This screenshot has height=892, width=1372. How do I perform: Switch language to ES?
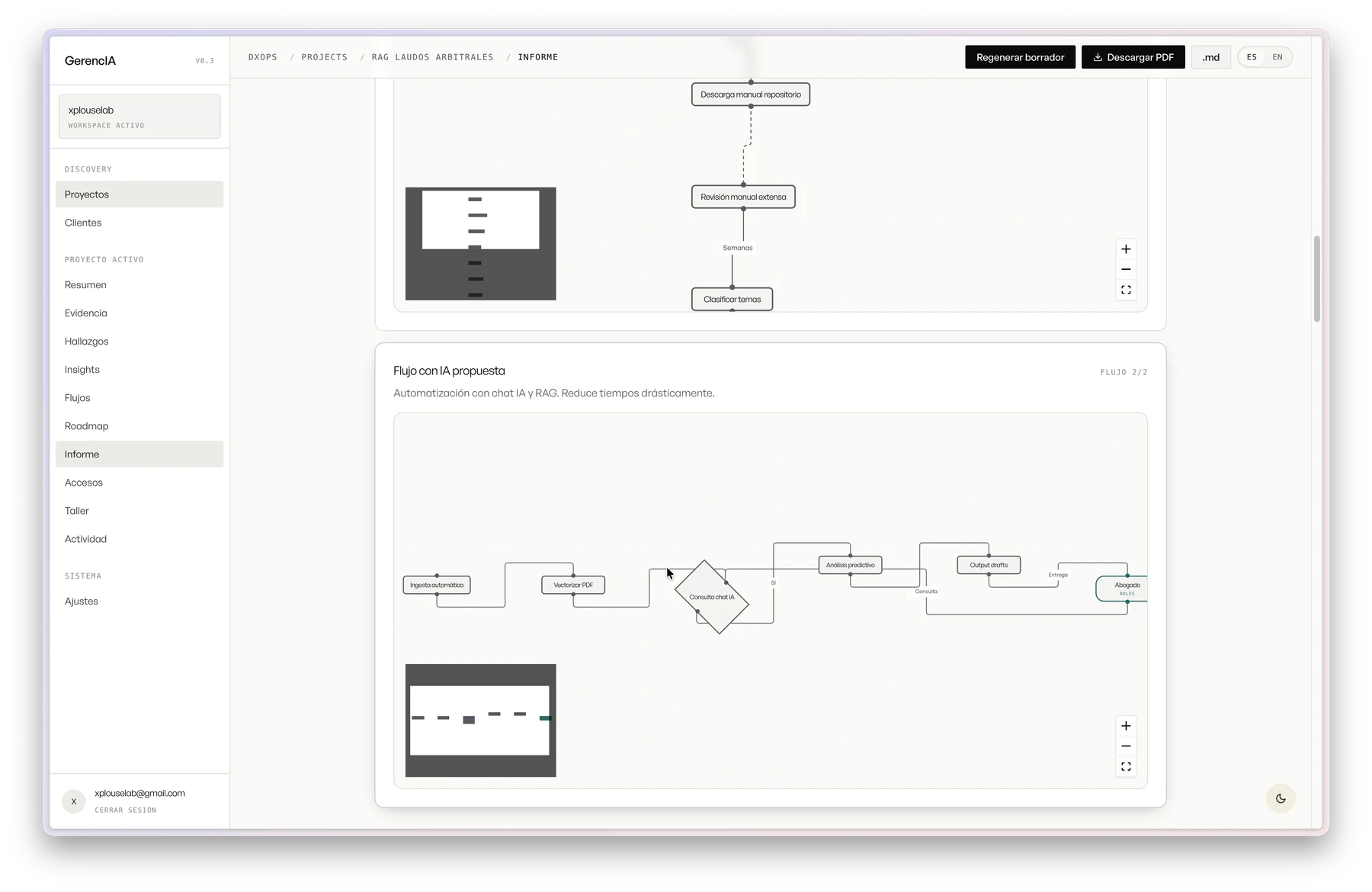point(1252,57)
